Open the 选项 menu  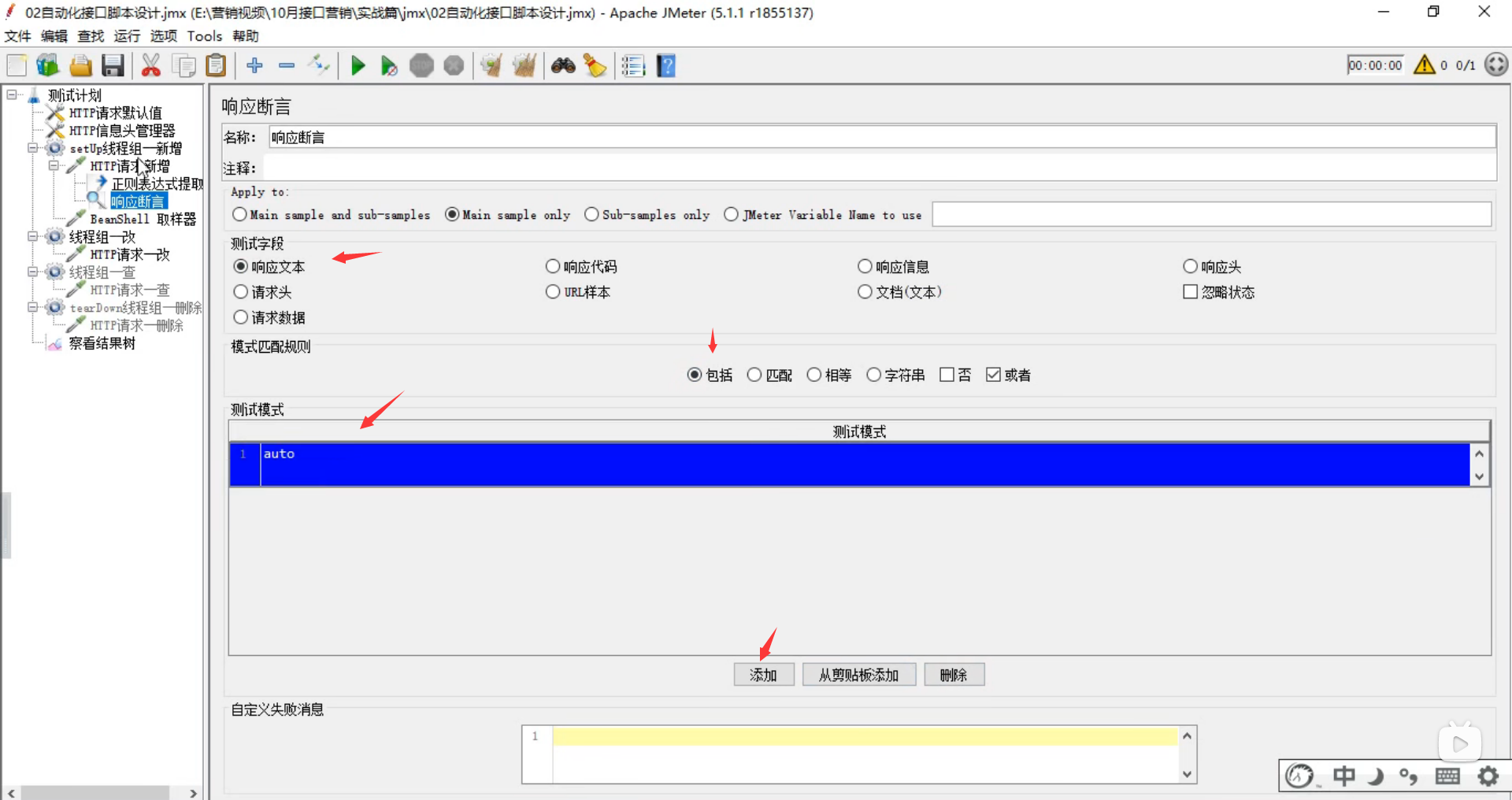point(164,36)
